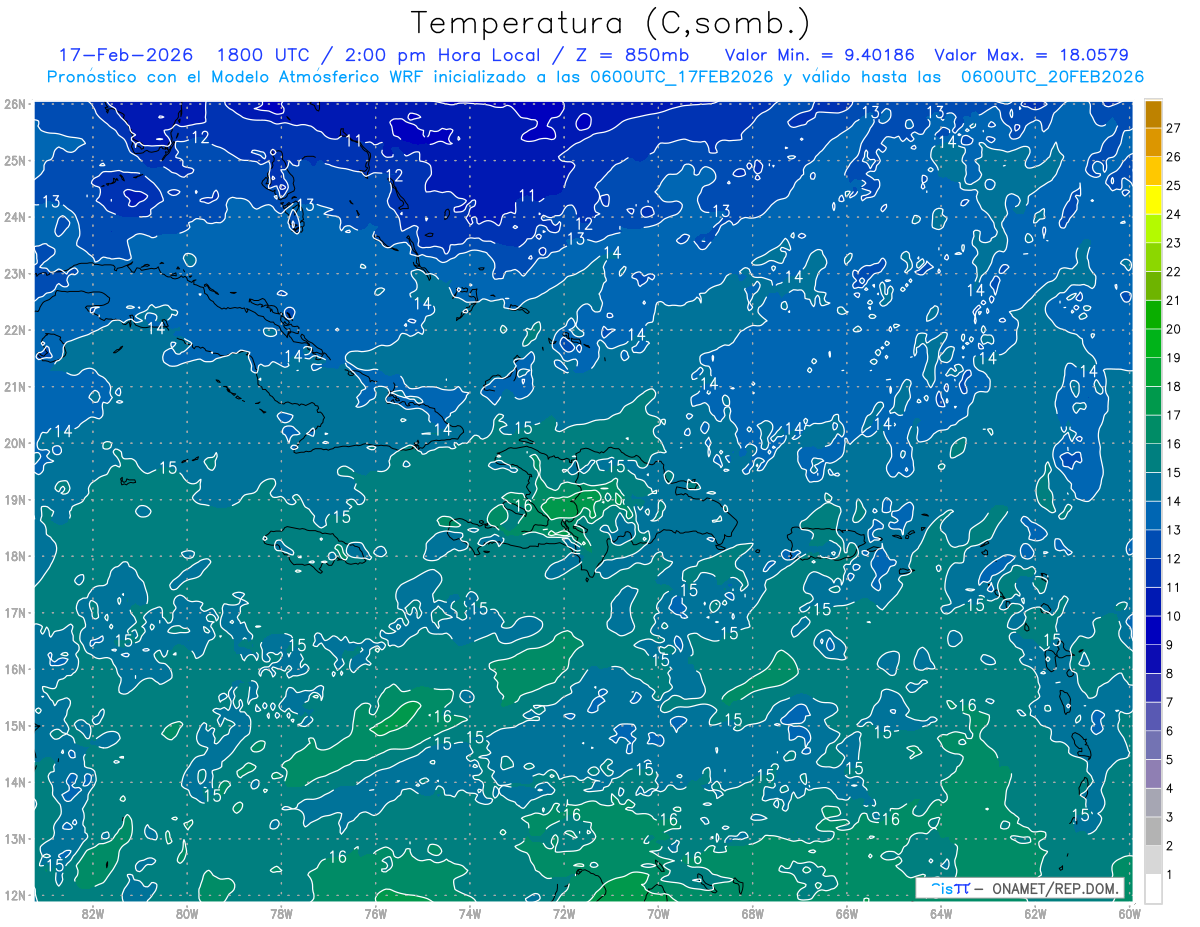
Task: Click the ONAMET/REP.DOM. credit box
Action: [x=1021, y=888]
